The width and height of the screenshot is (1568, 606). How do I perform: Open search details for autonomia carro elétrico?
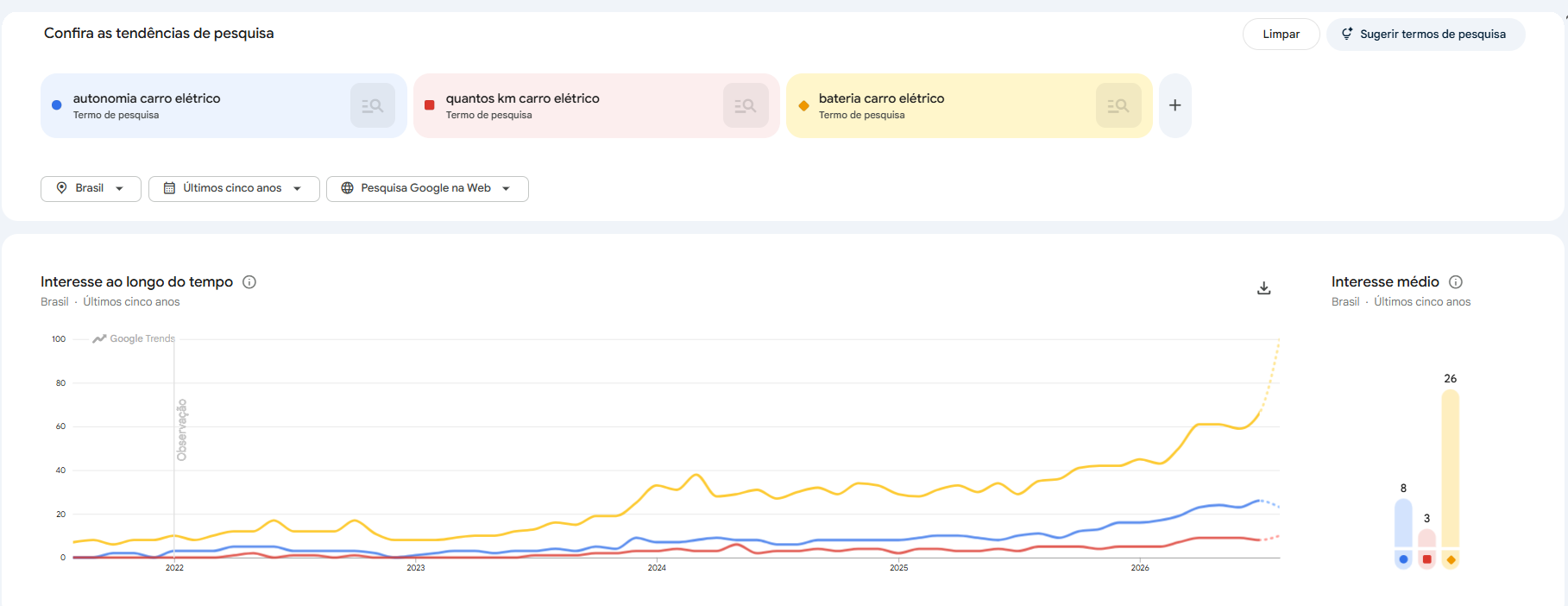pos(373,105)
